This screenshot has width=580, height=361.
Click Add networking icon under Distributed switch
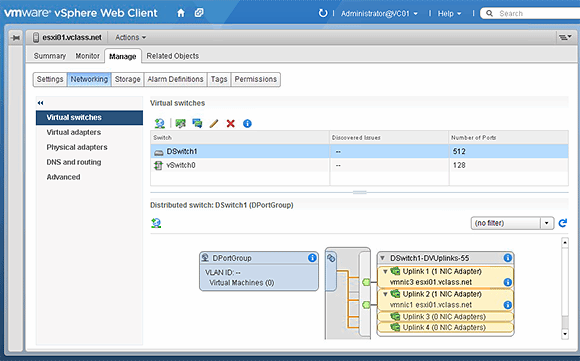pyautogui.click(x=156, y=223)
